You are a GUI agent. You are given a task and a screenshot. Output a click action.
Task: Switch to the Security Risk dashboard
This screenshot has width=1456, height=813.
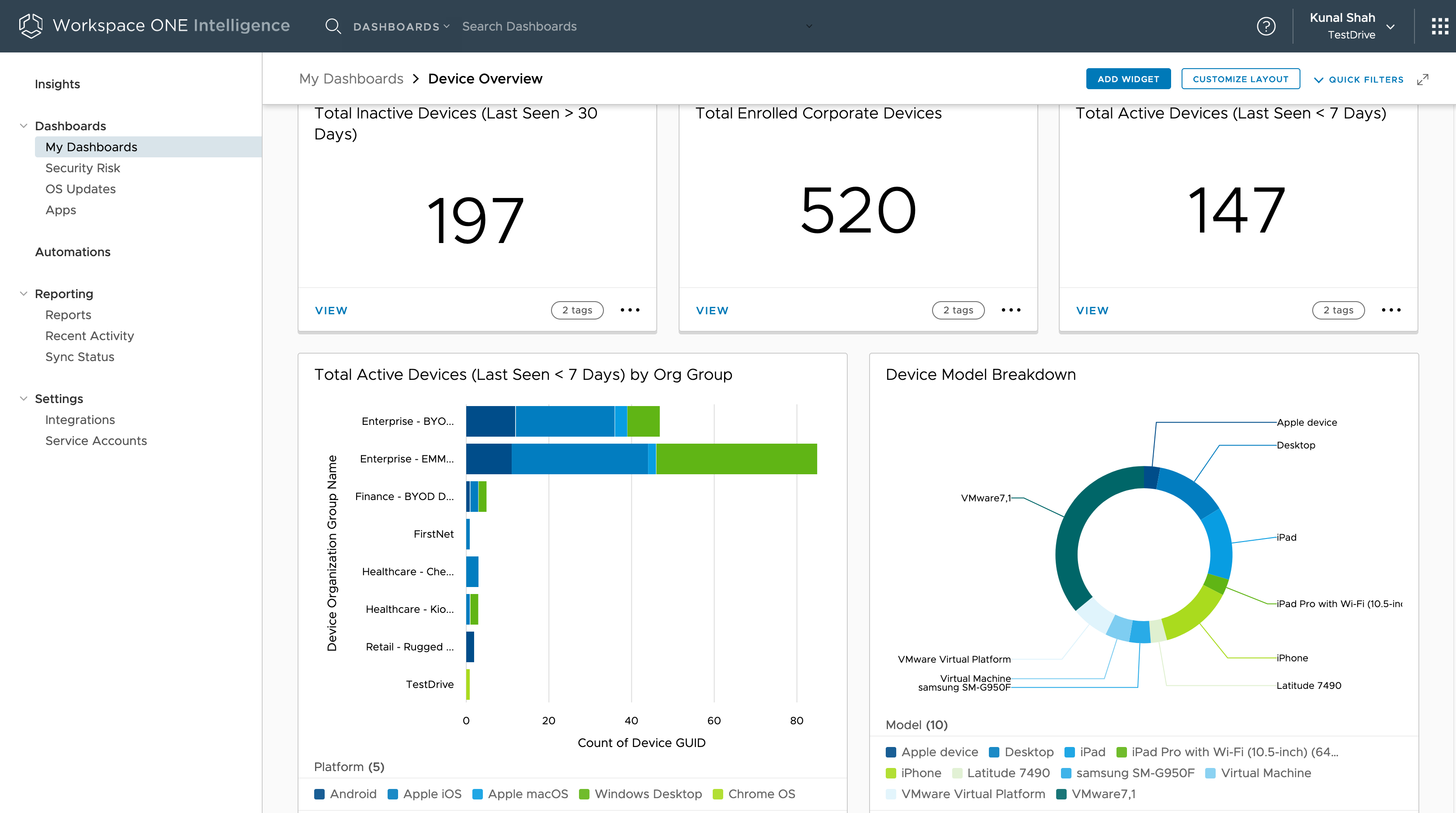coord(83,167)
